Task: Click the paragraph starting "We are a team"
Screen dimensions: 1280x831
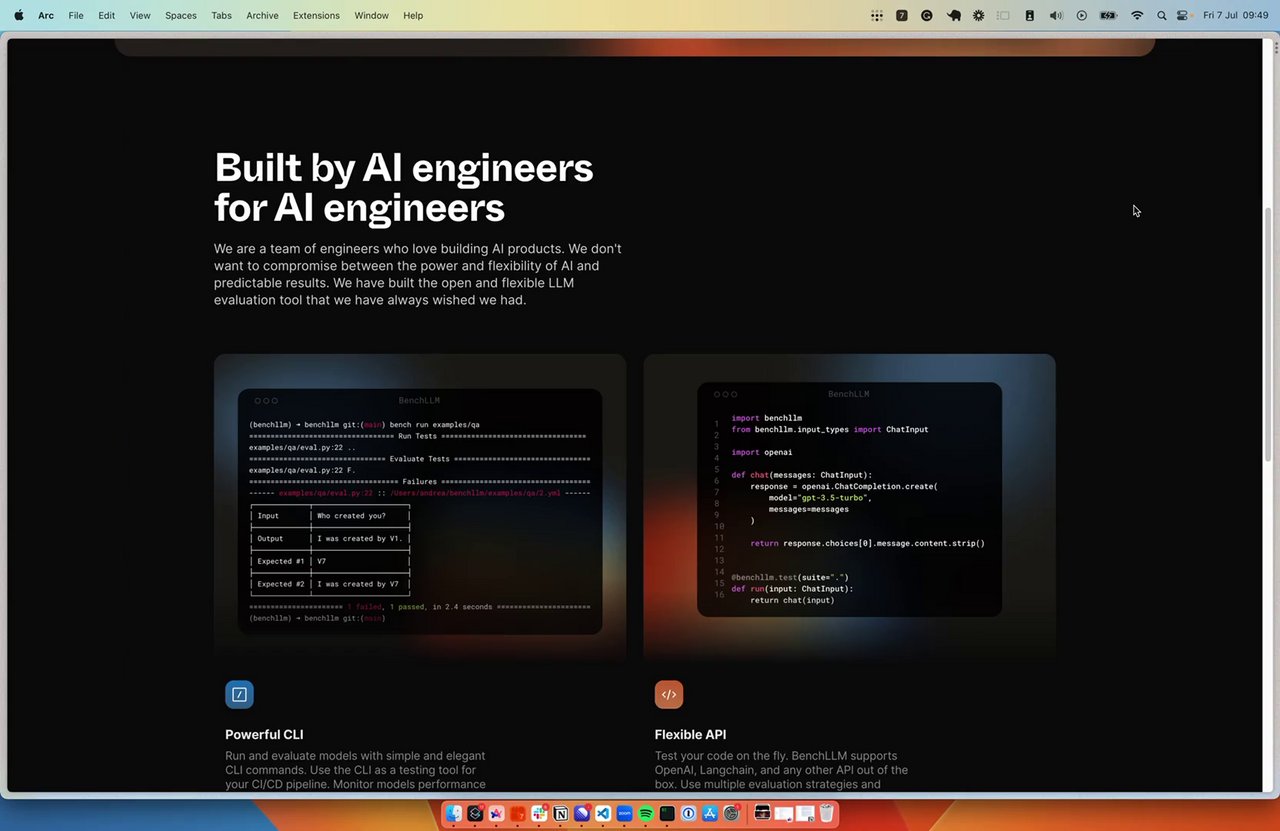Action: point(418,274)
